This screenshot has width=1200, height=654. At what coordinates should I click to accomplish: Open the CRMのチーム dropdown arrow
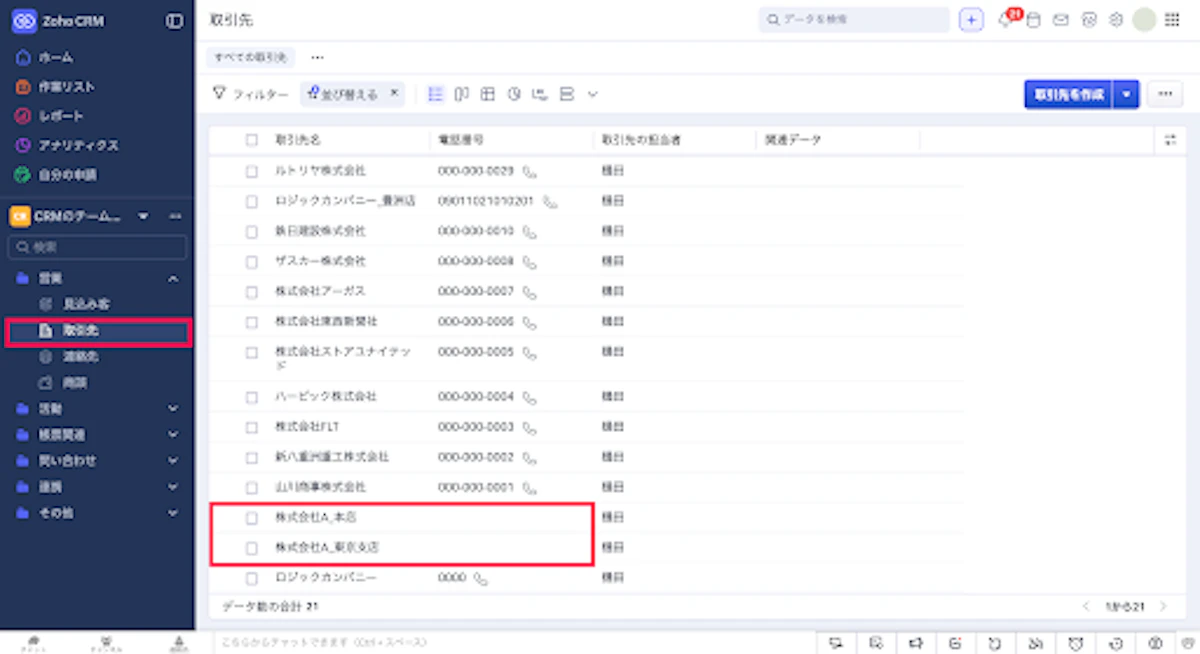(x=143, y=216)
